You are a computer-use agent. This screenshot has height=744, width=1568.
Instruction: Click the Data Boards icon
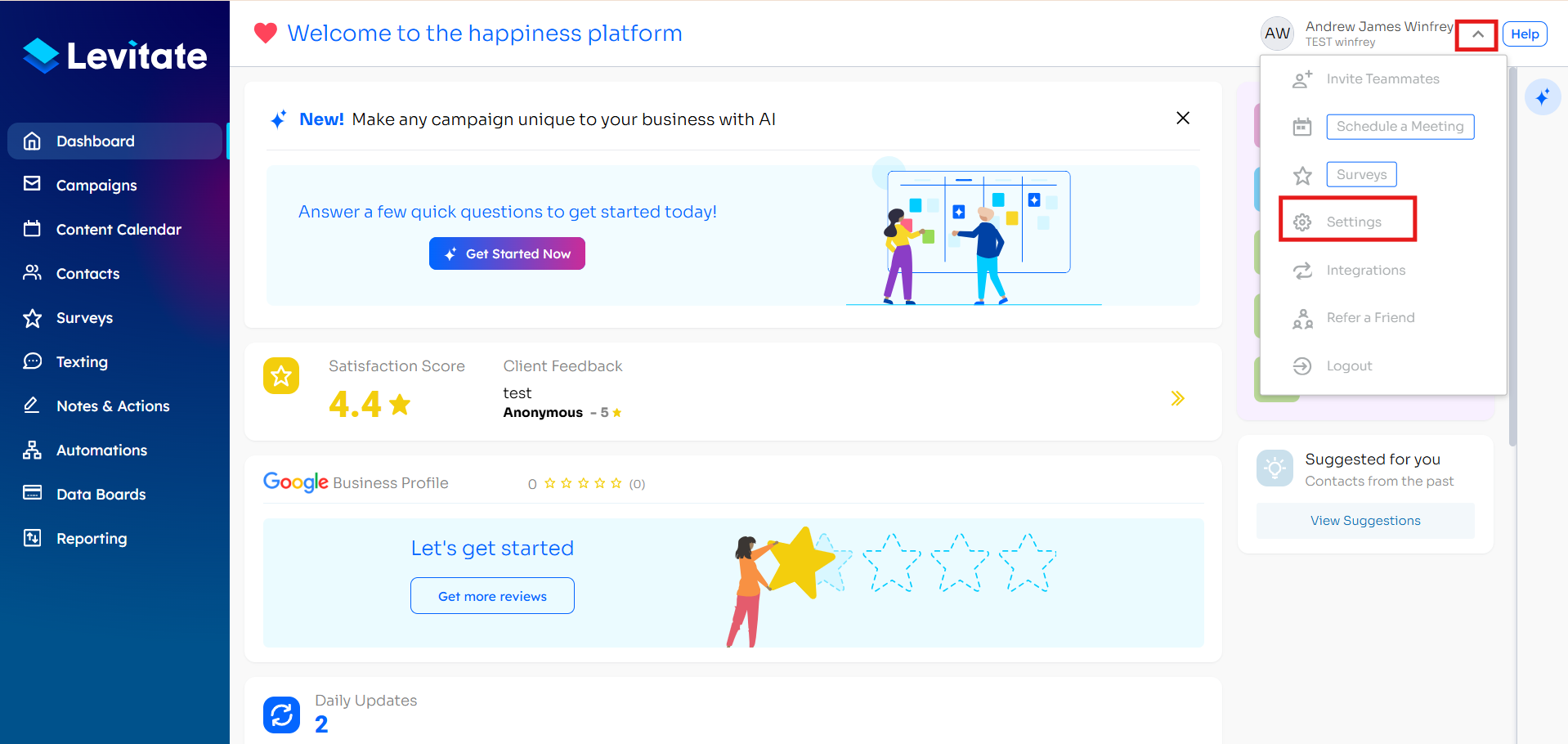click(32, 493)
